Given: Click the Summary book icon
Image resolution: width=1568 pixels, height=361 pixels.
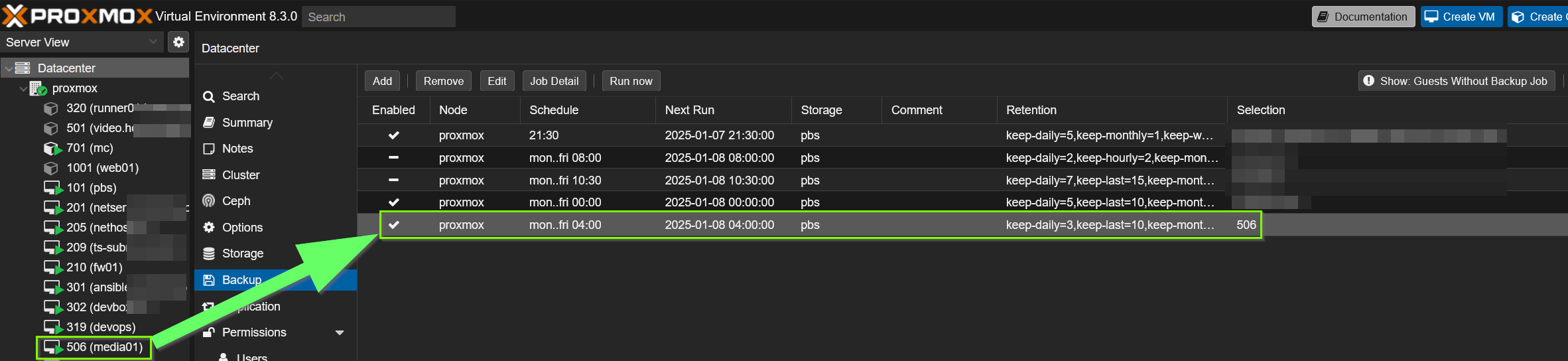Looking at the screenshot, I should pos(209,123).
